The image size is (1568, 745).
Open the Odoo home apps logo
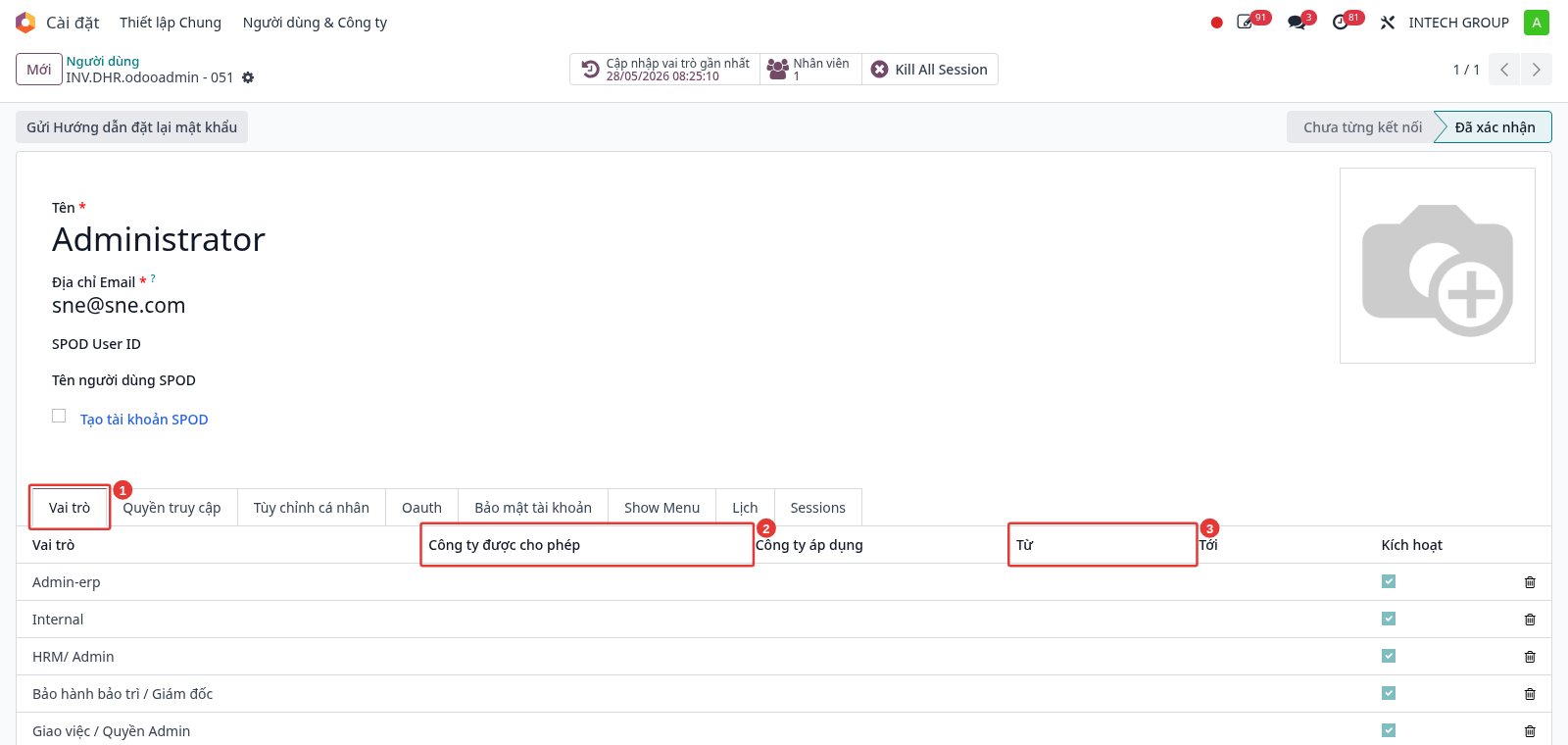pyautogui.click(x=25, y=23)
